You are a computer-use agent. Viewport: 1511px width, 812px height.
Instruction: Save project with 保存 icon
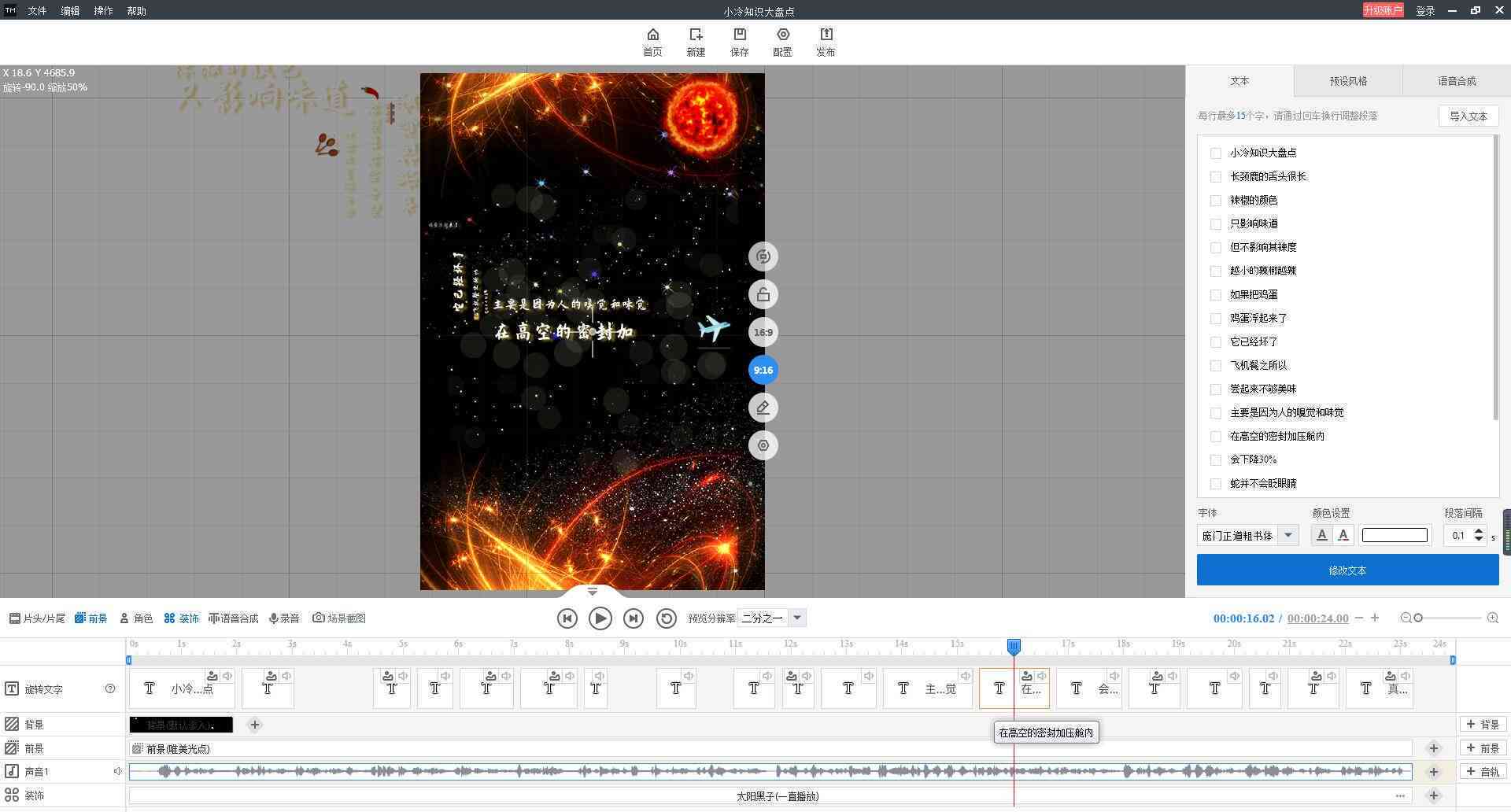click(739, 42)
